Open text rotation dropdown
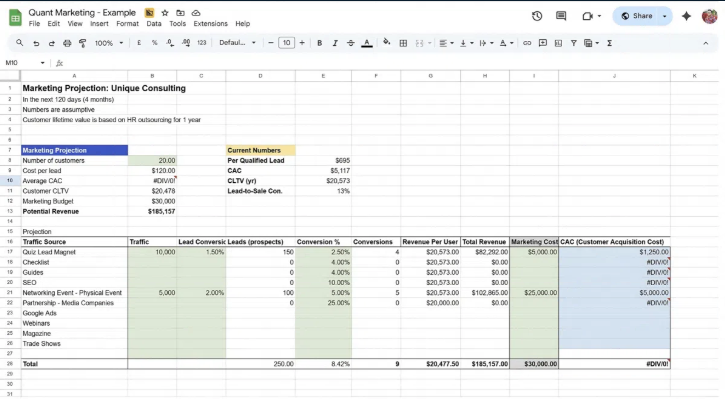 506,43
